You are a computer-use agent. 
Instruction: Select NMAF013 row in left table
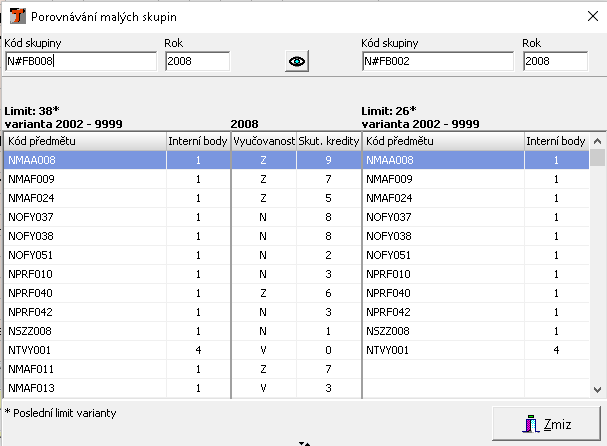point(85,388)
